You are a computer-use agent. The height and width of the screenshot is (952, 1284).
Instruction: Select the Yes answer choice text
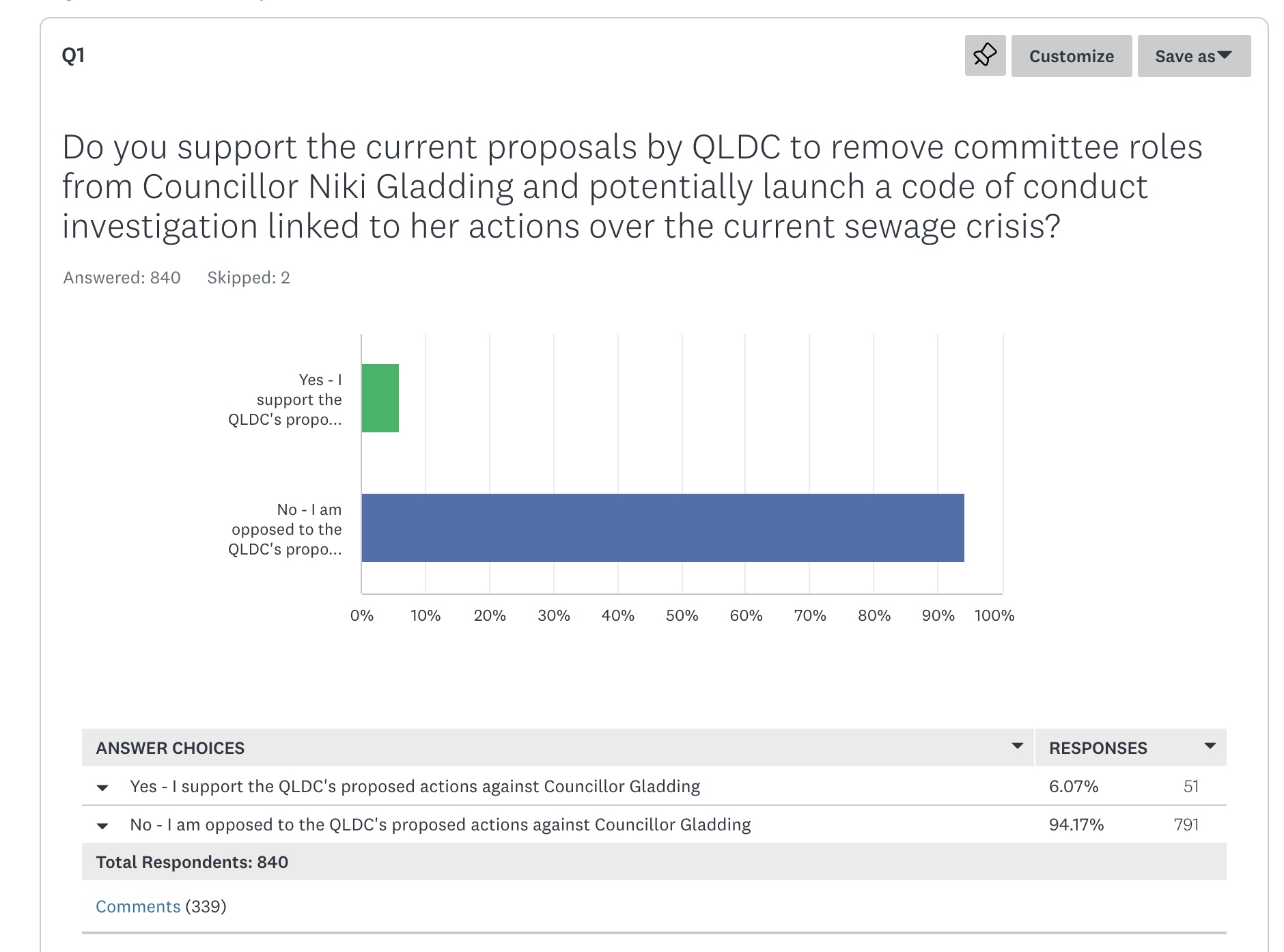[415, 786]
